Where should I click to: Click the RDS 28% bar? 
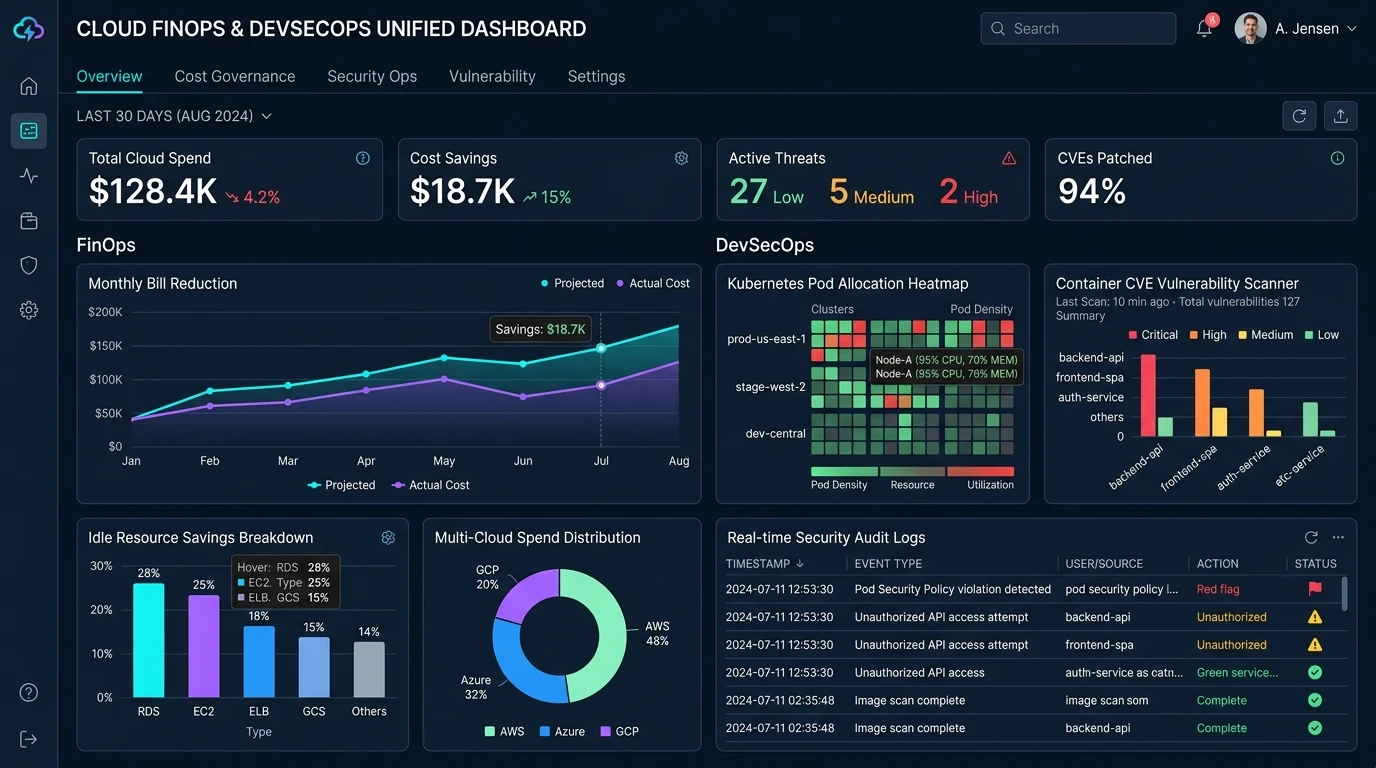149,640
